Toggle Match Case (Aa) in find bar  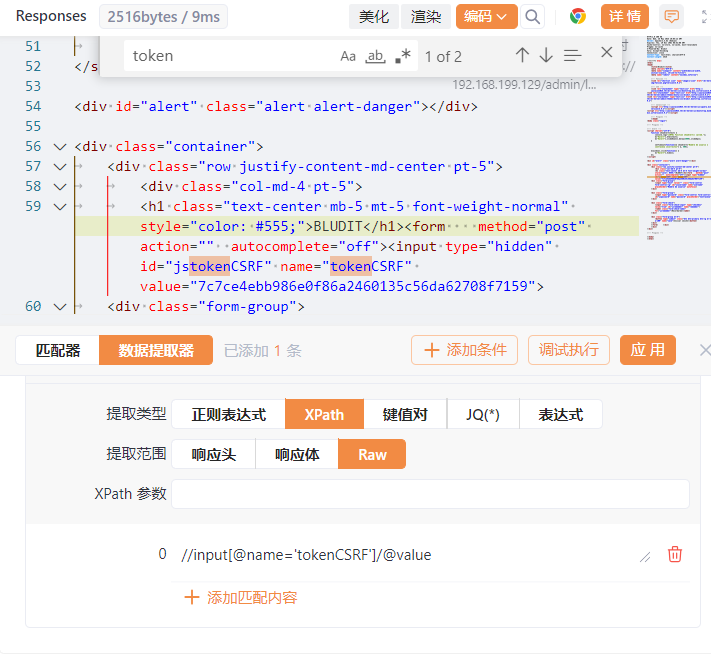point(348,56)
